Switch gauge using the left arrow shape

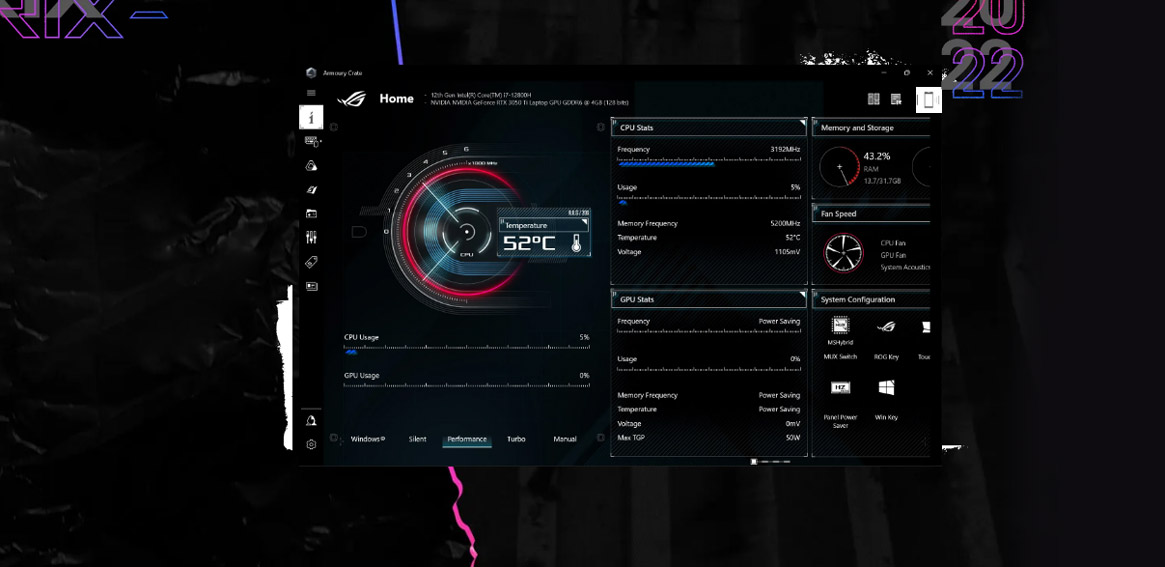pyautogui.click(x=359, y=232)
